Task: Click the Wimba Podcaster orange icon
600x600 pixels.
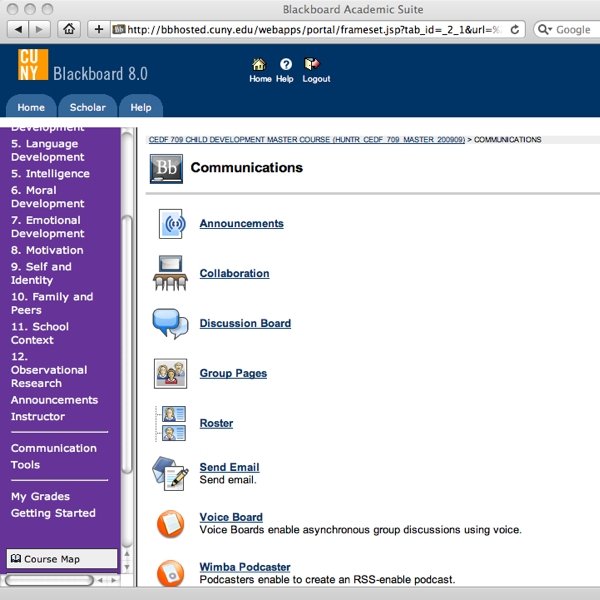Action: click(170, 573)
